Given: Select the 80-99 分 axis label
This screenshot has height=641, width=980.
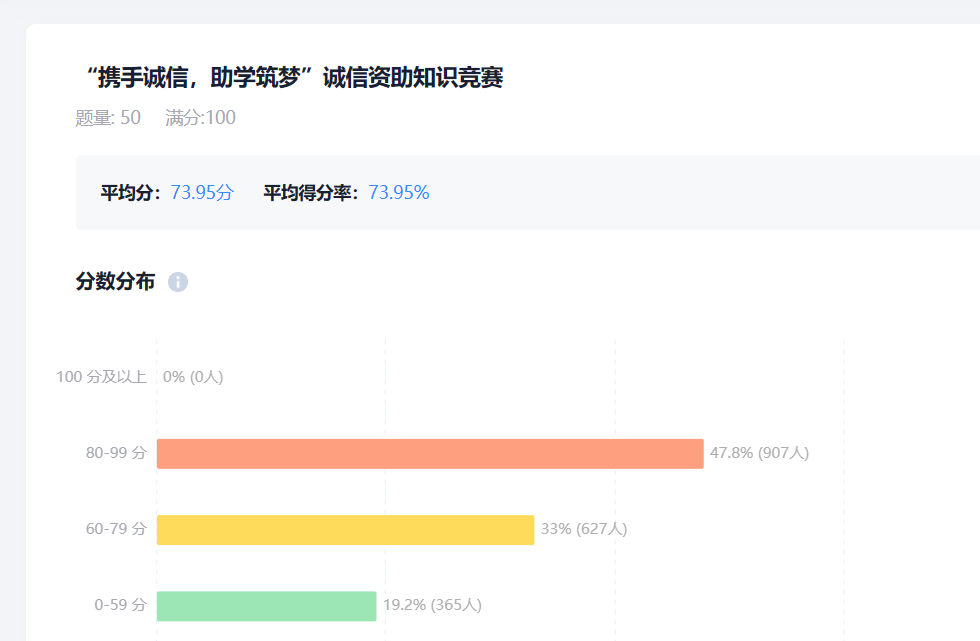Looking at the screenshot, I should (x=116, y=453).
